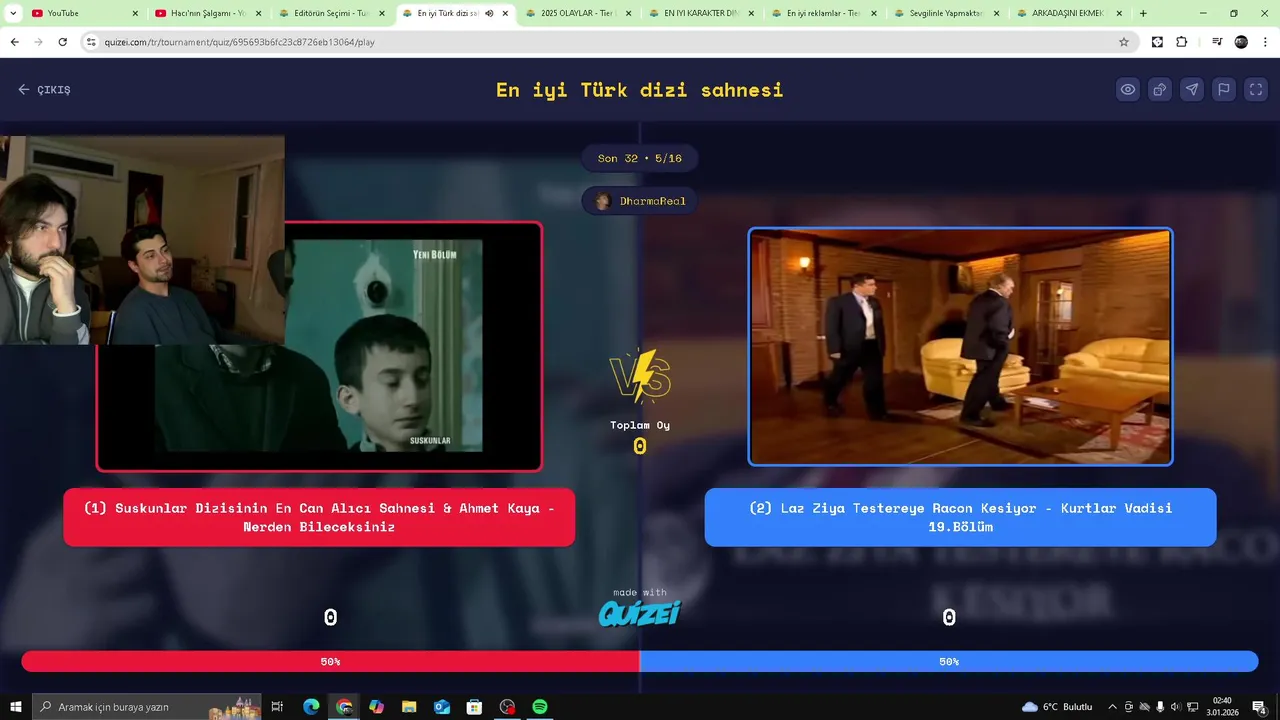Go back to previous page
This screenshot has height=720, width=1280.
(x=14, y=42)
